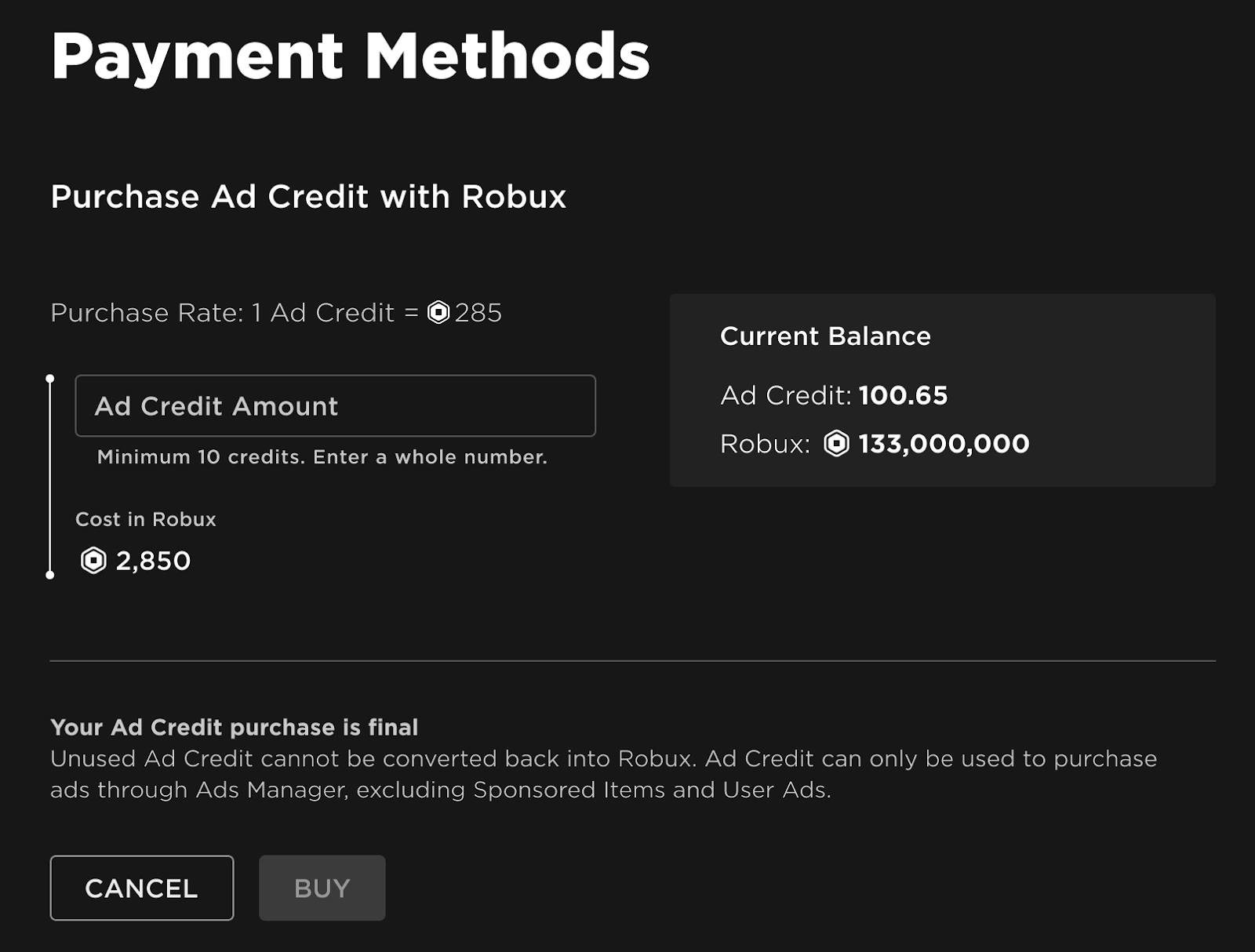Click the Robux icon beside purchase rate 285
Viewport: 1255px width, 952px height.
438,312
